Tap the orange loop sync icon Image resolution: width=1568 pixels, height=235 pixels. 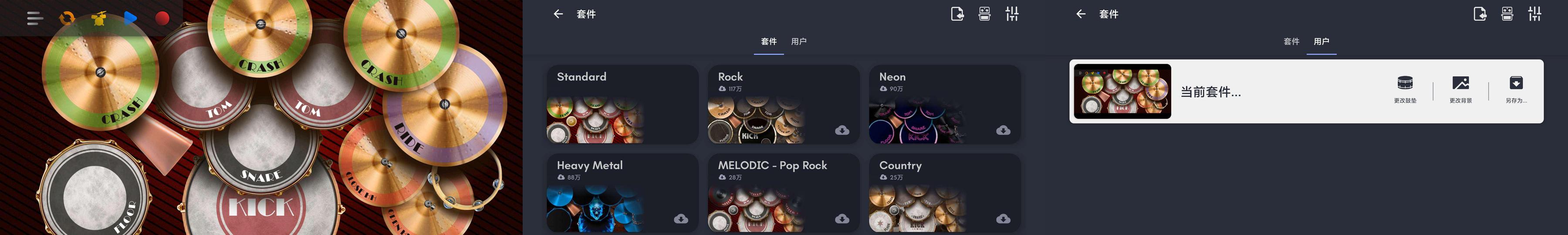pos(67,18)
